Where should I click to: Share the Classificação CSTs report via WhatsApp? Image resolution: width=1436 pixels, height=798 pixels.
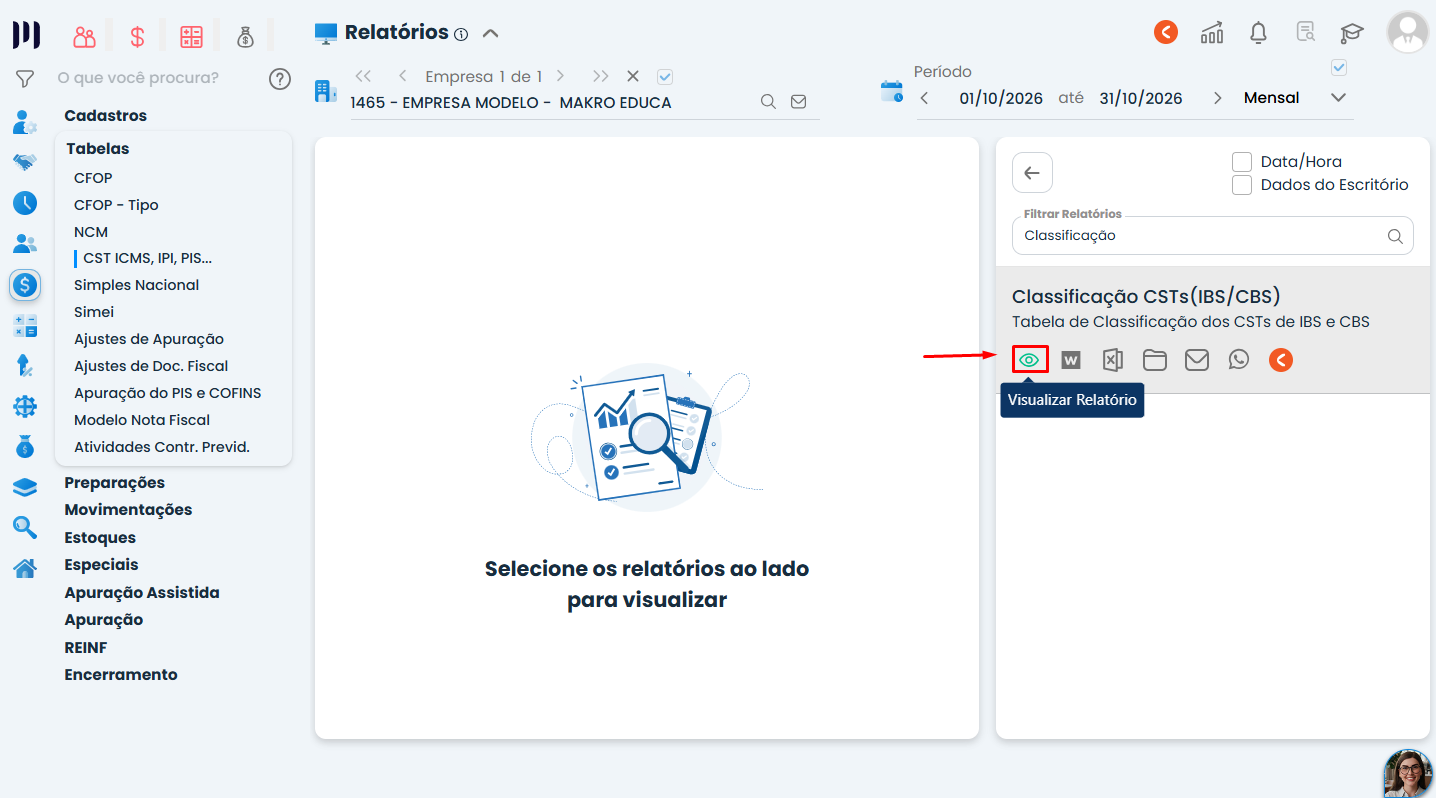click(x=1239, y=359)
